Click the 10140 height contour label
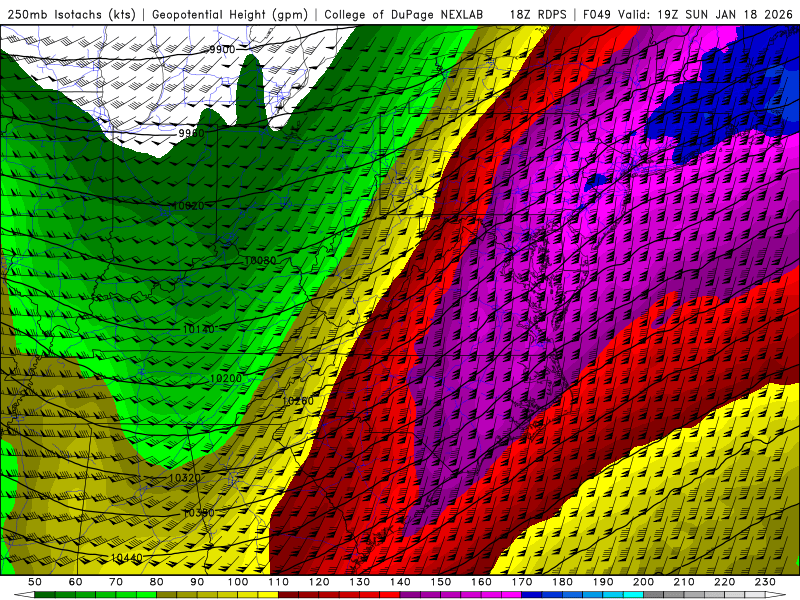800x600 pixels. [198, 330]
